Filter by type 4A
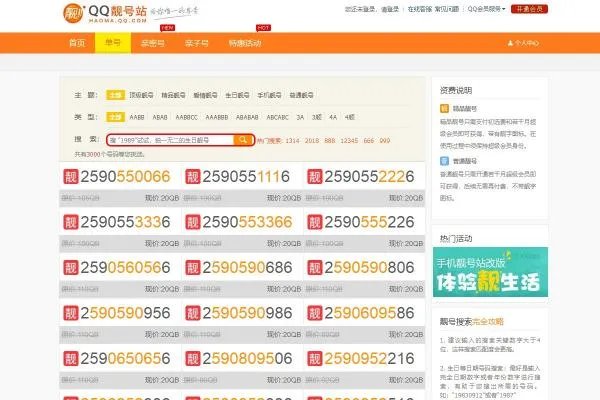Screen dimensions: 600x400 [x=333, y=117]
